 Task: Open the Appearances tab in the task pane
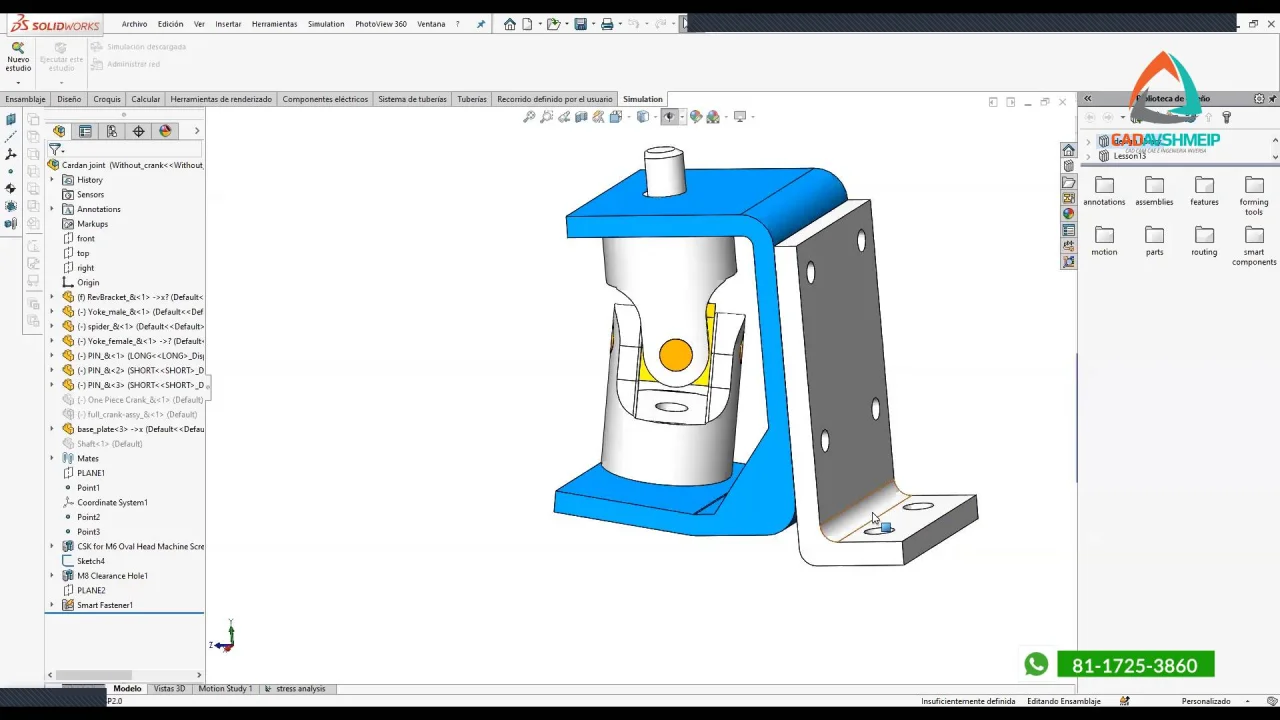(x=1069, y=214)
